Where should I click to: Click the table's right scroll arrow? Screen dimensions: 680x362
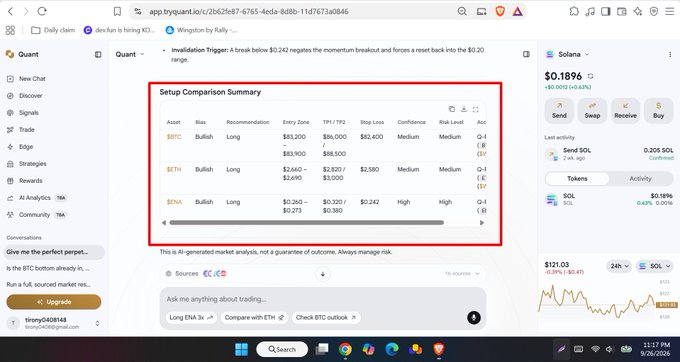481,222
